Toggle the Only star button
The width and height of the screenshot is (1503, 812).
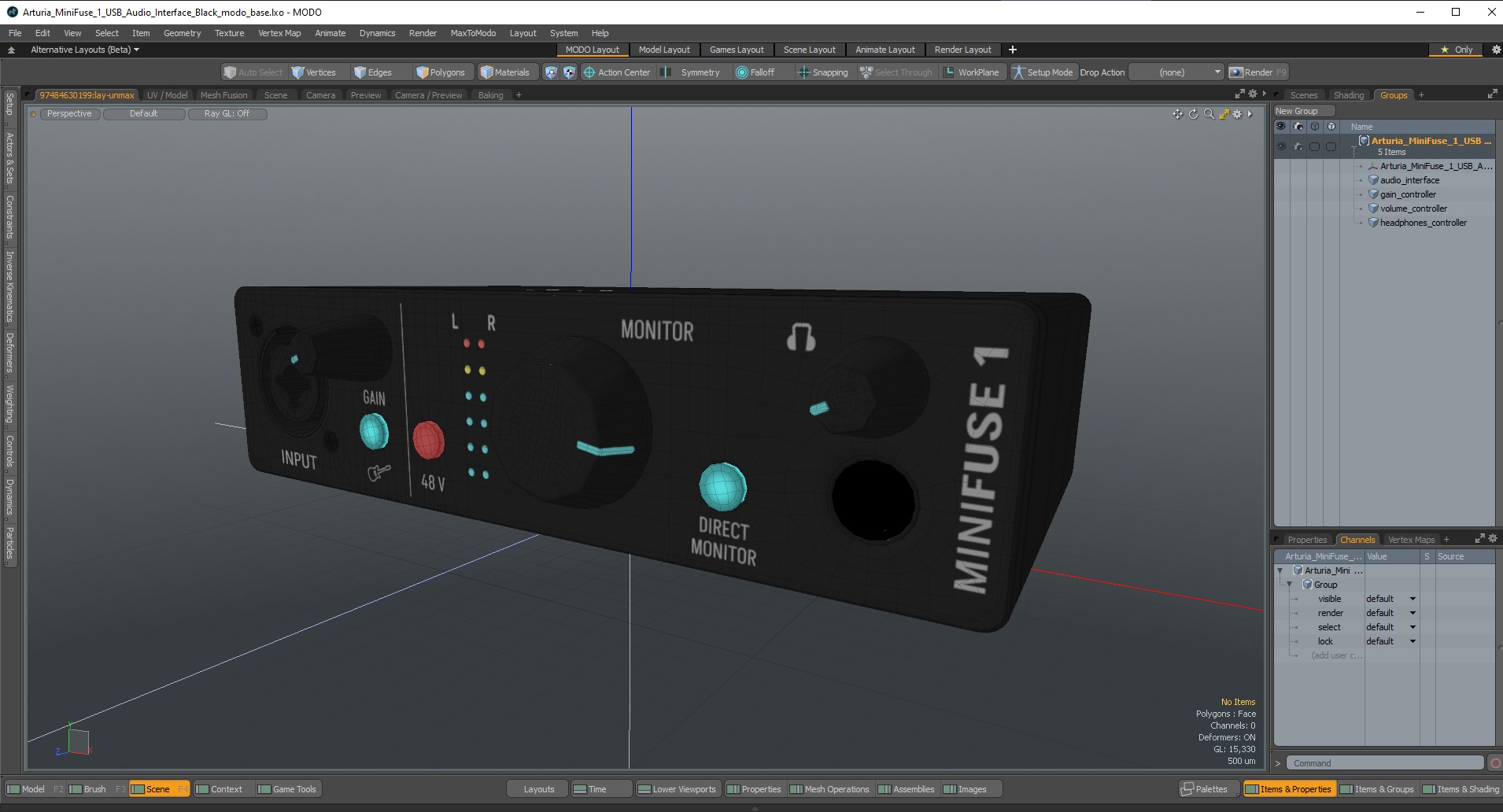(1457, 50)
